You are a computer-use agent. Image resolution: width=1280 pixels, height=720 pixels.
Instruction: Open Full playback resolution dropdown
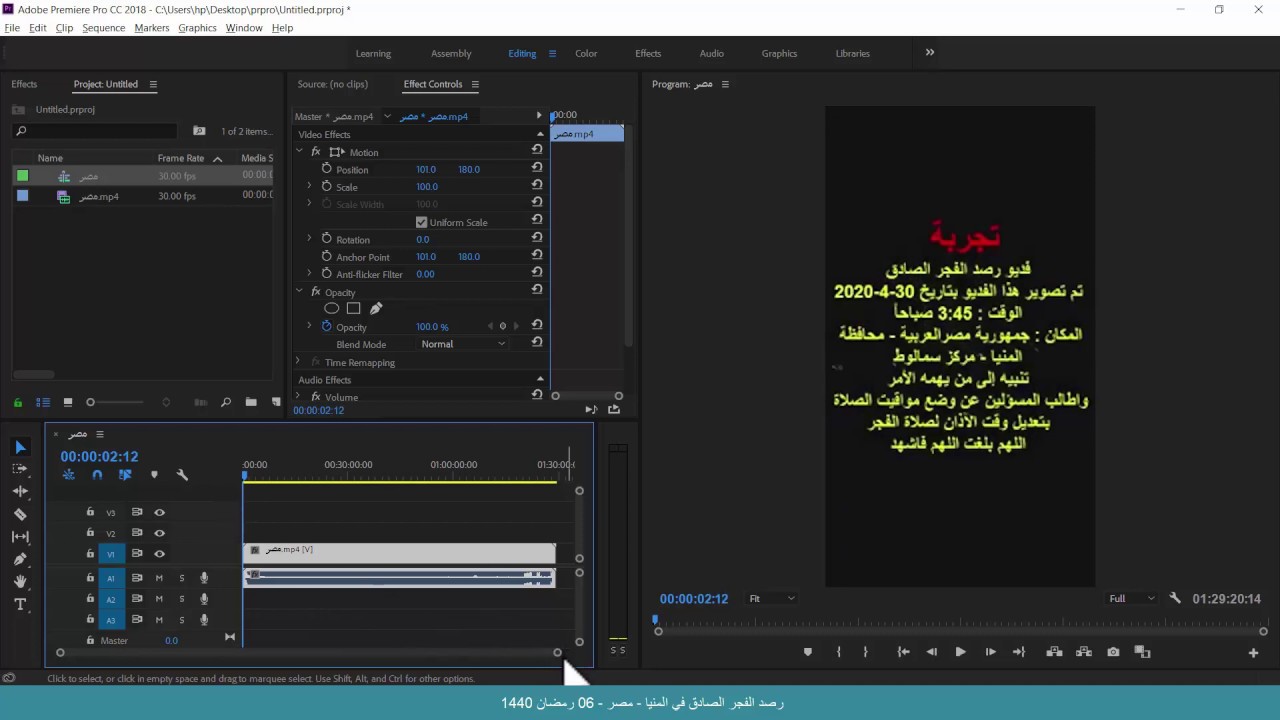1132,598
